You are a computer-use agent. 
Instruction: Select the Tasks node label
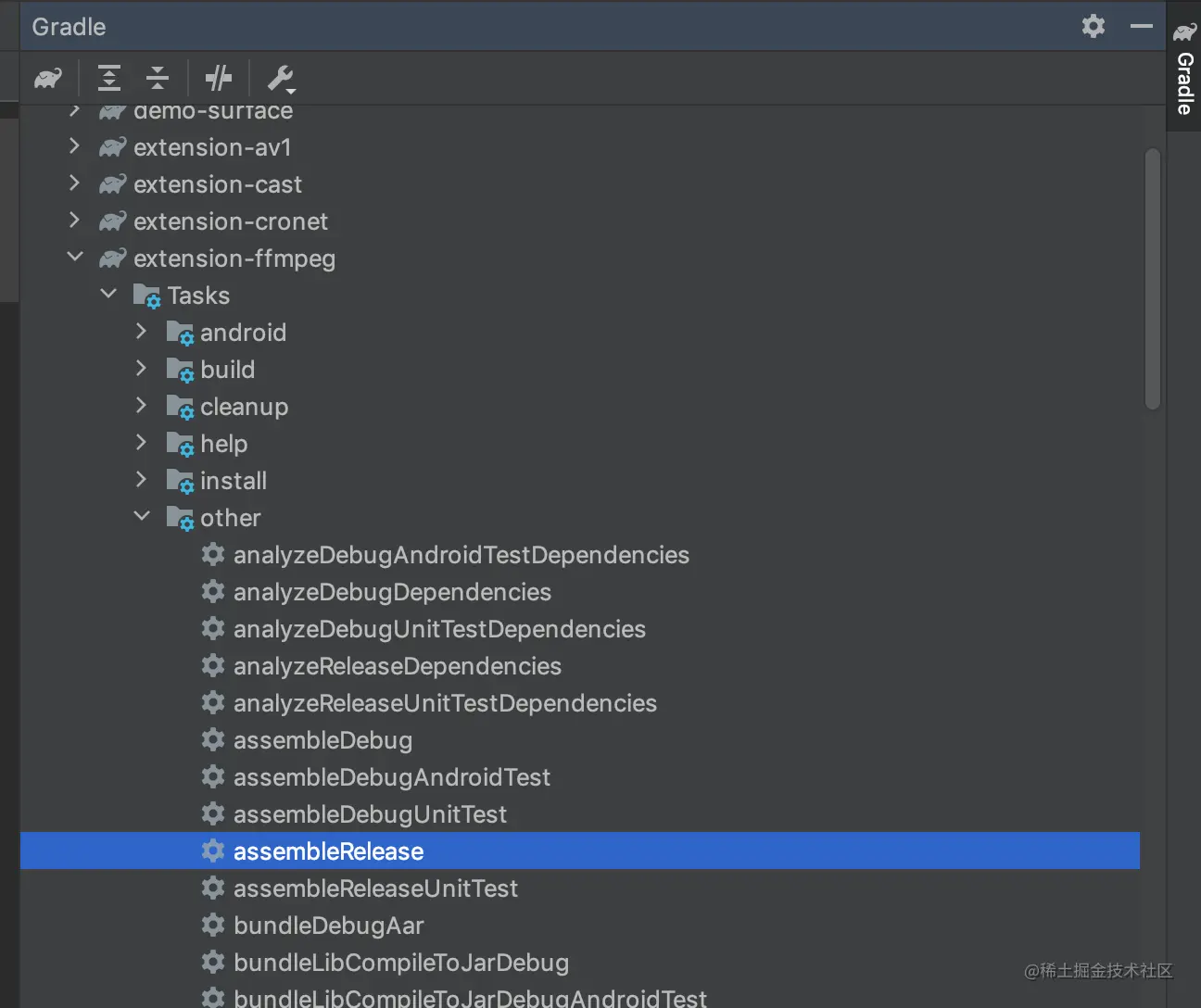(198, 296)
